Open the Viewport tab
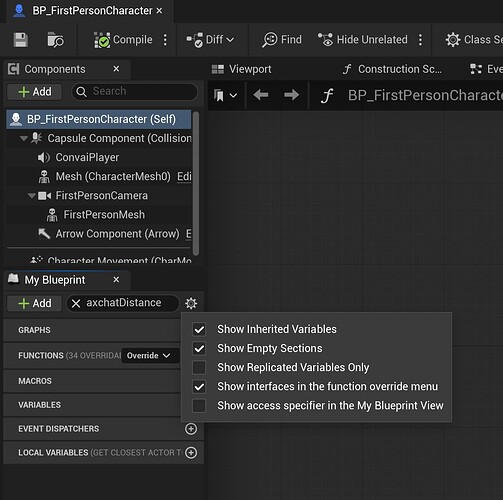The height and width of the screenshot is (500, 503). point(241,69)
